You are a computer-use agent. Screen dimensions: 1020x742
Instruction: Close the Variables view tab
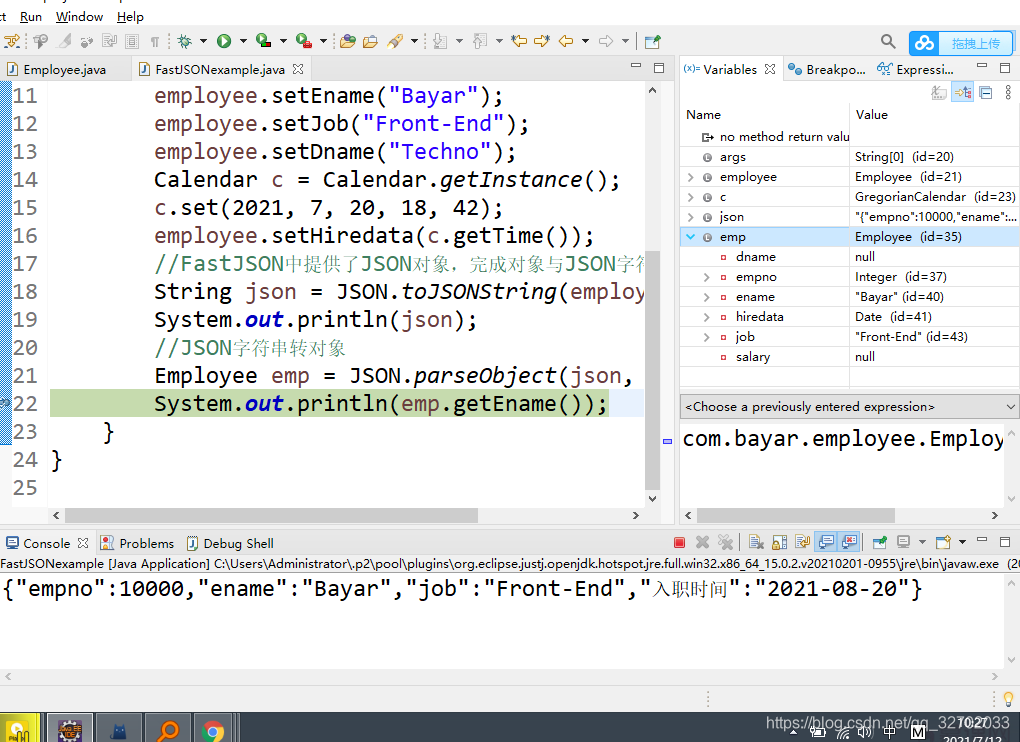coord(770,69)
